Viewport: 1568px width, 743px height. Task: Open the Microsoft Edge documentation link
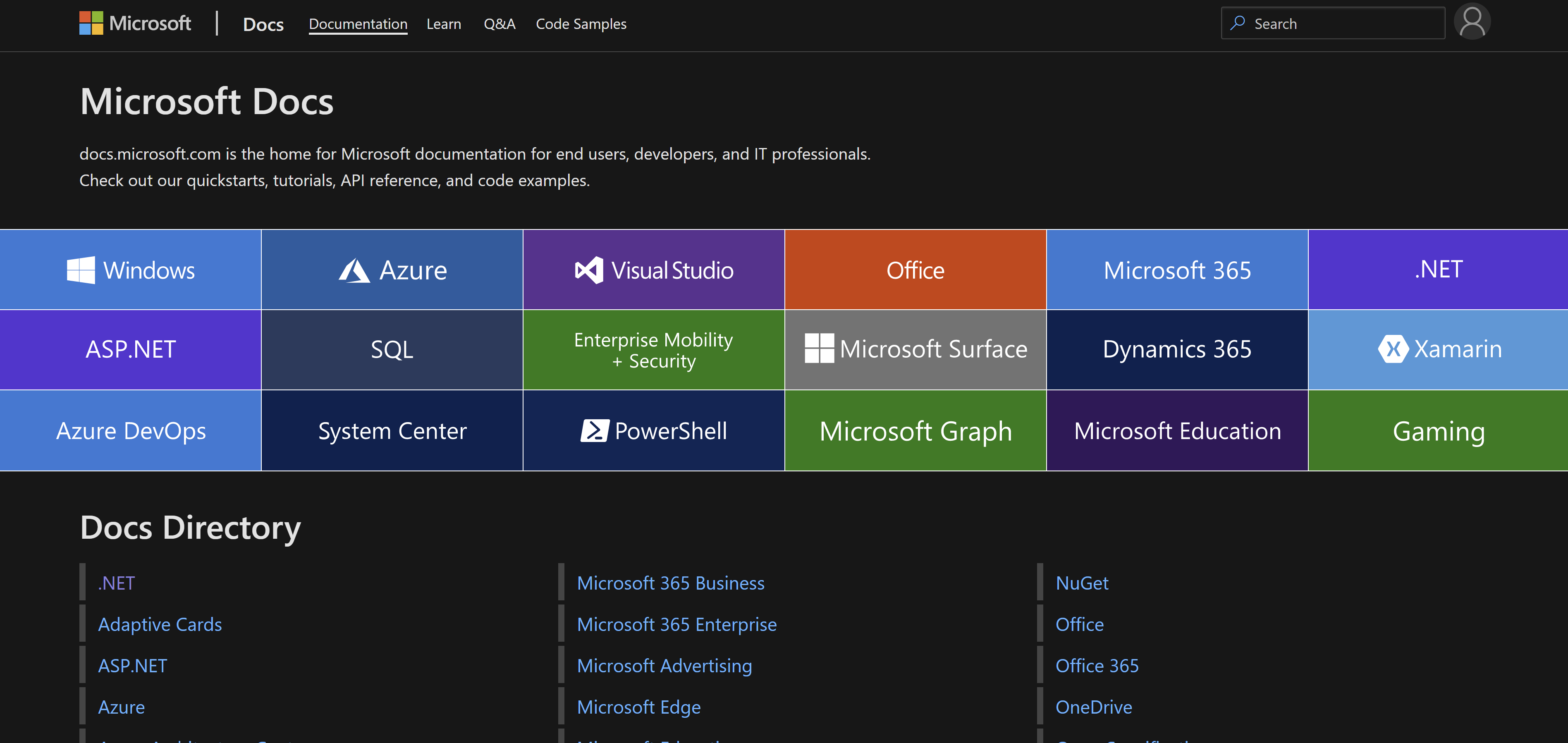tap(639, 707)
